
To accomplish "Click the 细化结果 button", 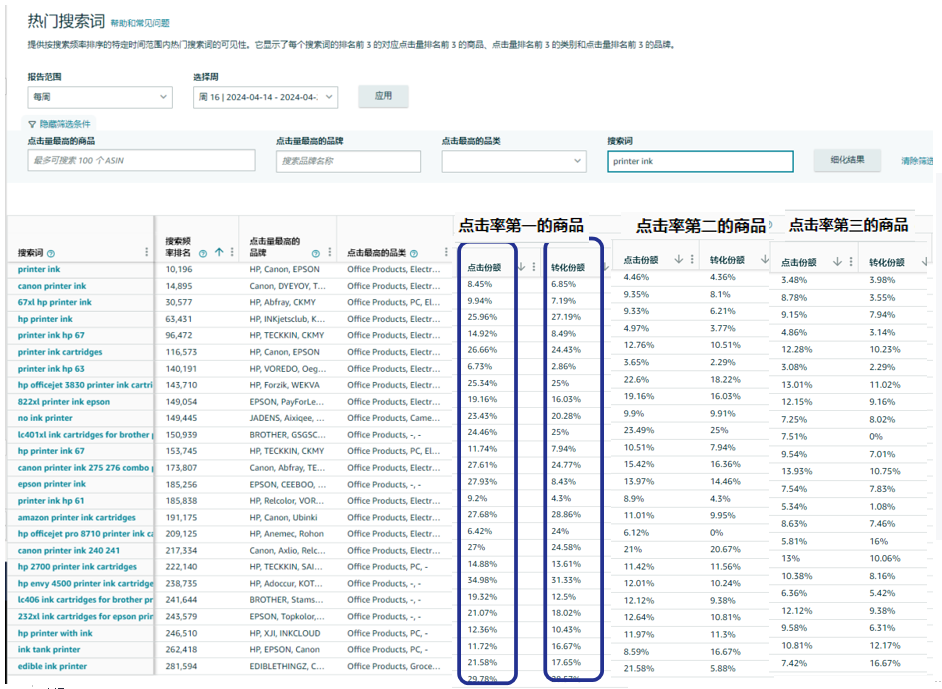I will 846,160.
